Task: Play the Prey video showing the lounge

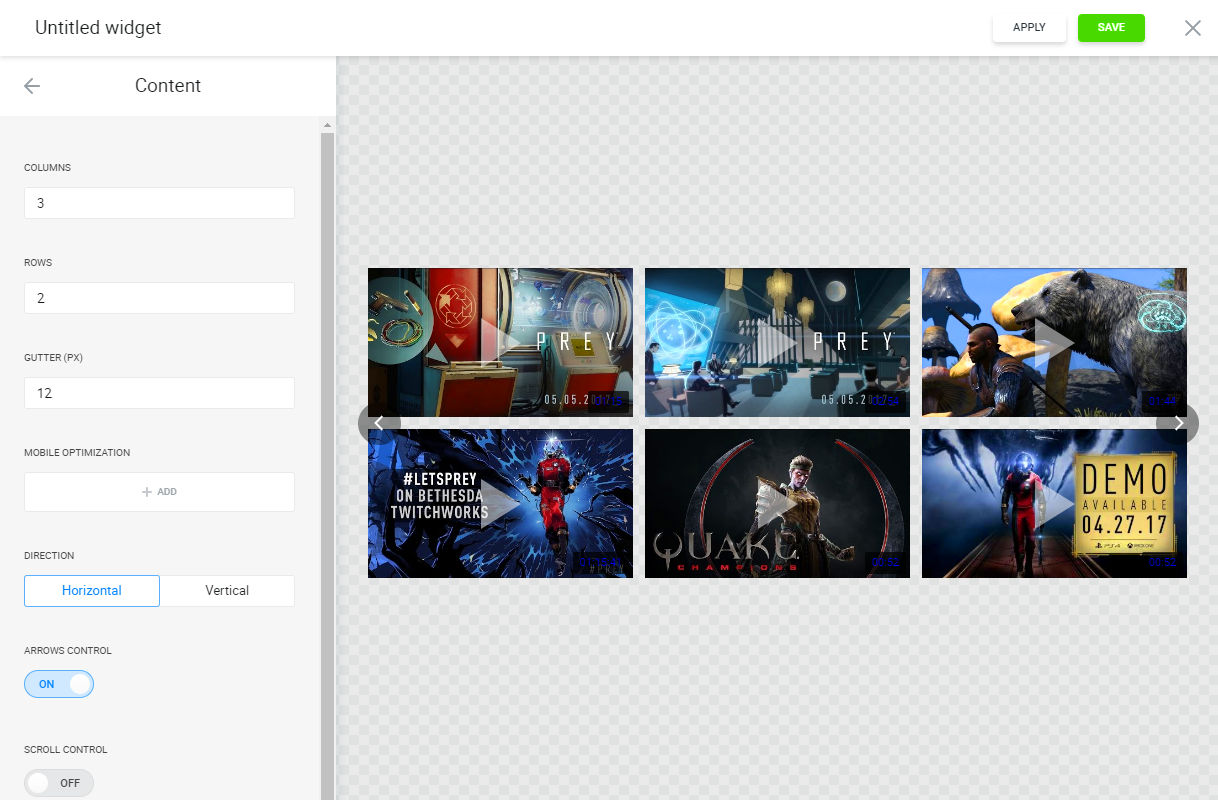Action: click(777, 342)
